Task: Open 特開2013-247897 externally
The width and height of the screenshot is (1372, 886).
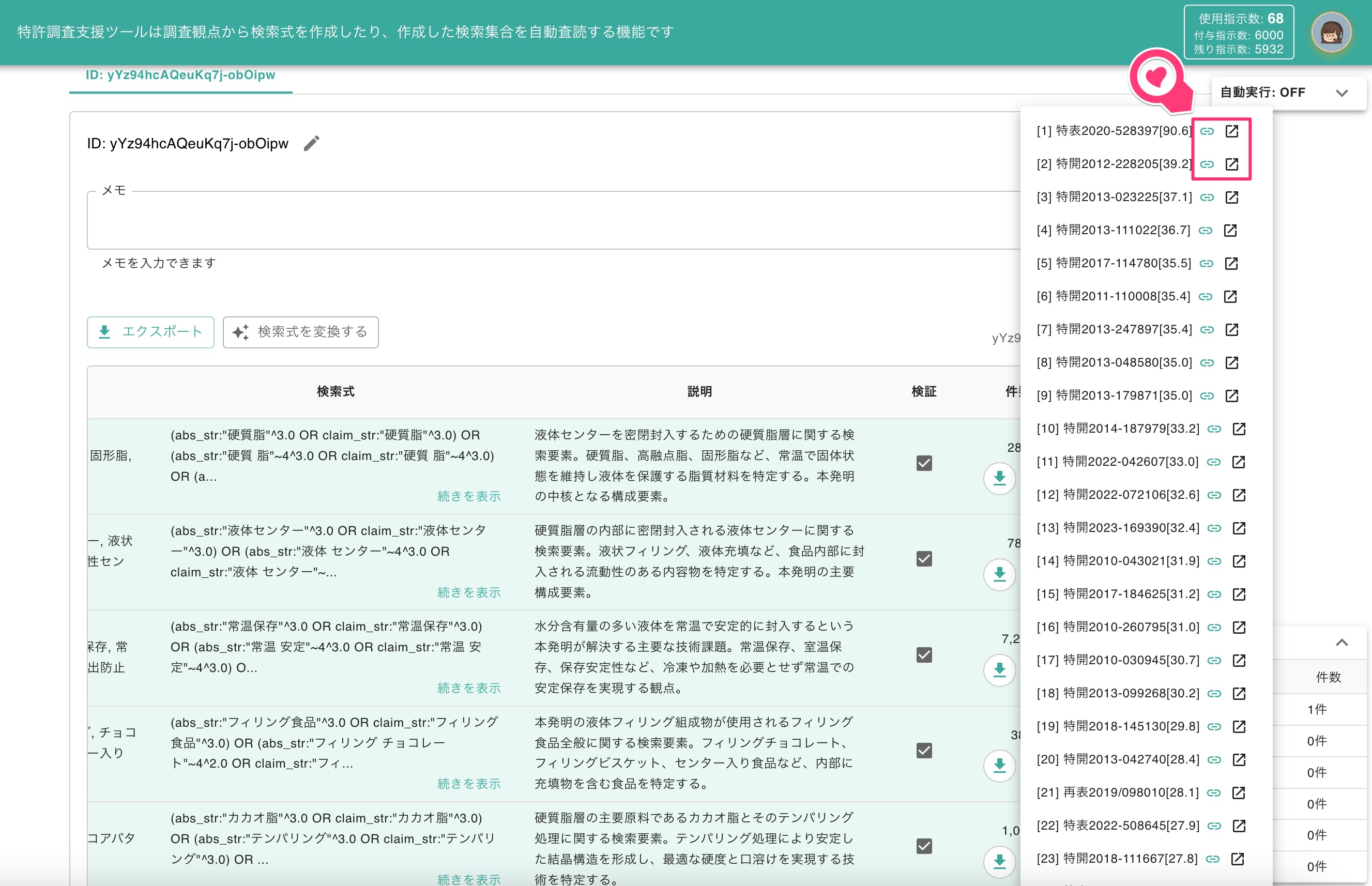Action: [x=1231, y=330]
